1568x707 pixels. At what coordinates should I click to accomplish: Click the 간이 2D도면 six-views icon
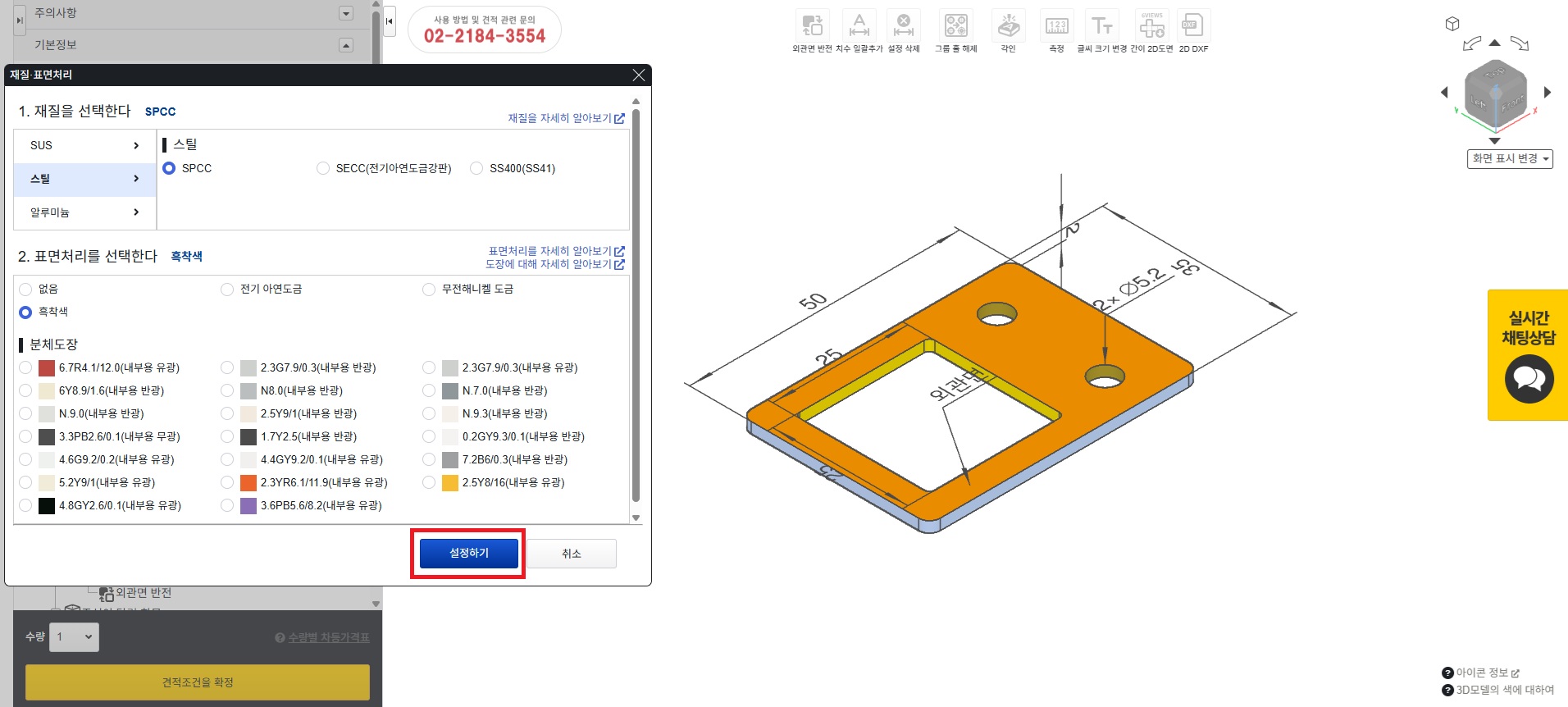tap(1151, 25)
